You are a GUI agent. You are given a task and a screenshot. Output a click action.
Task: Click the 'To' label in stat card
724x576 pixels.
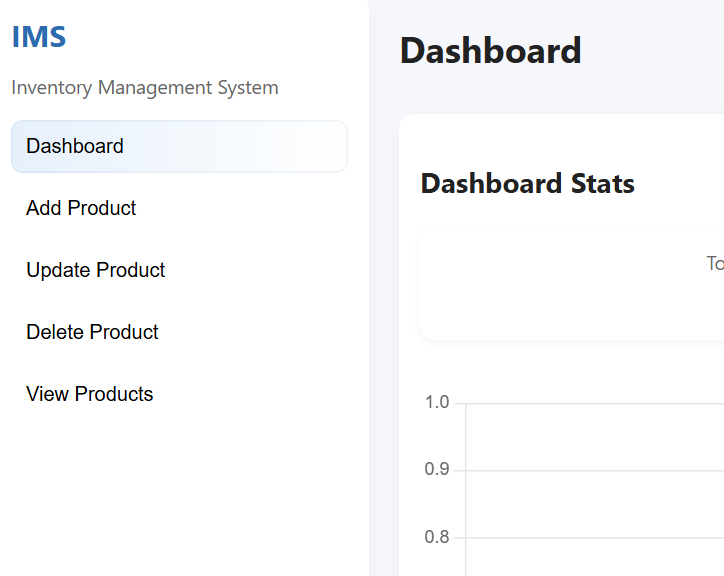click(x=715, y=263)
